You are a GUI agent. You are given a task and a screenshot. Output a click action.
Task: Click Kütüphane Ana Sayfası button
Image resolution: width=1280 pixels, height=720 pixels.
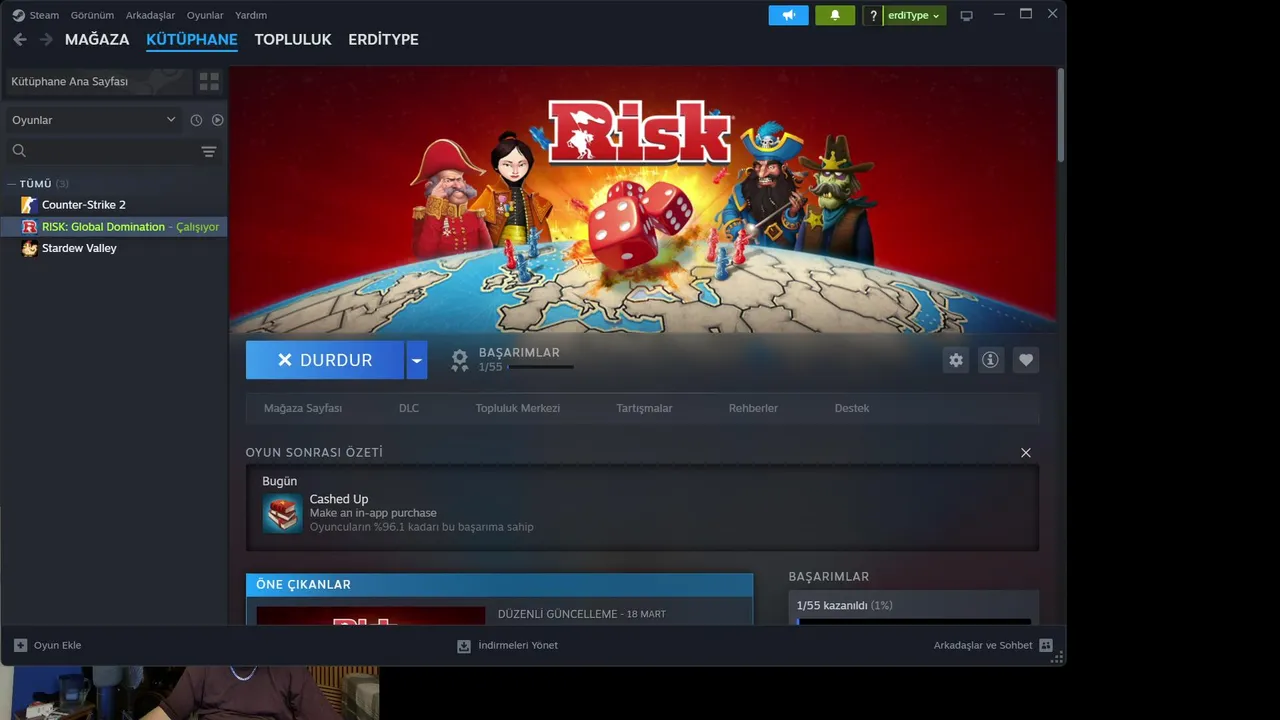[x=98, y=81]
